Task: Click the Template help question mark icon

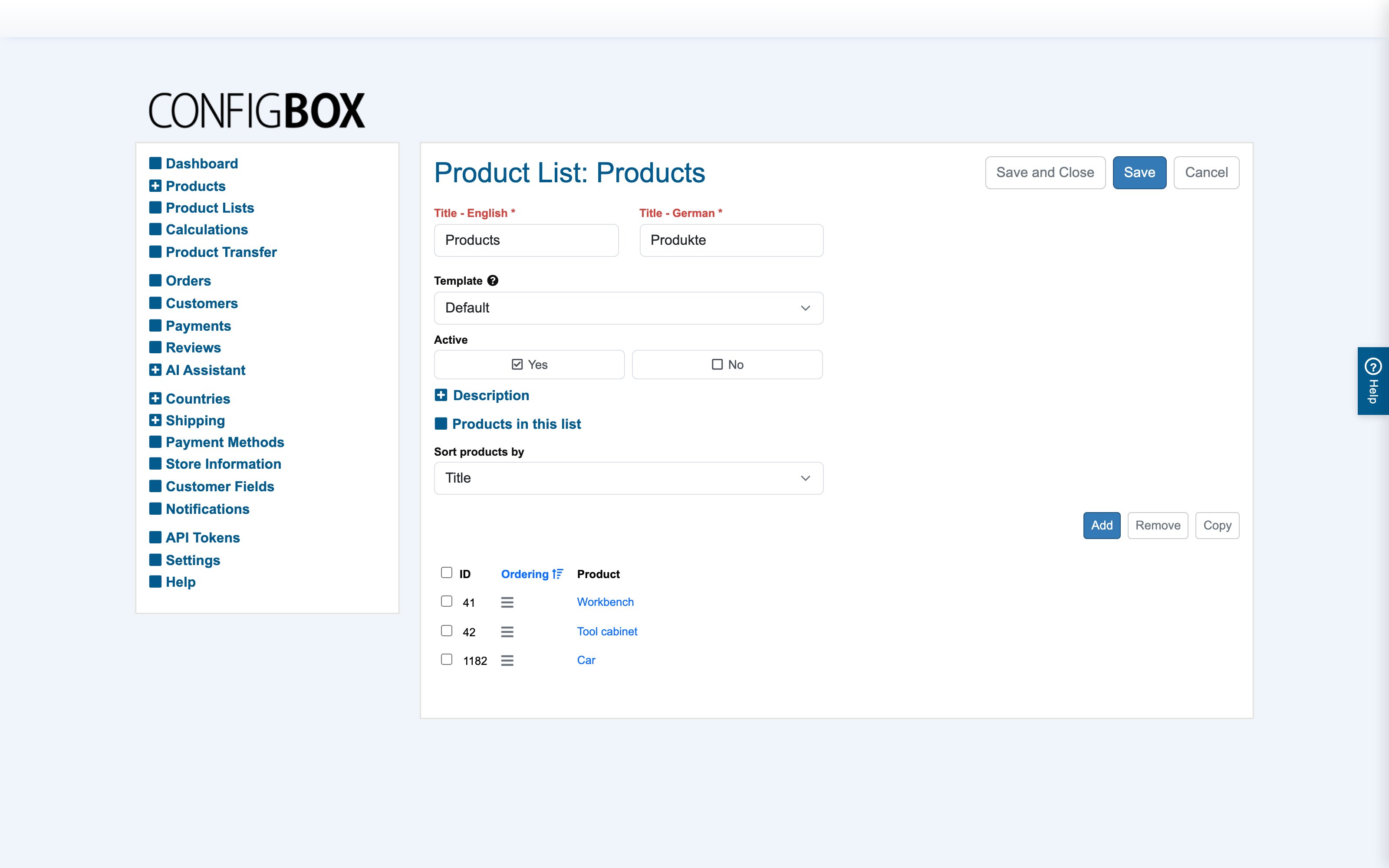Action: point(493,281)
